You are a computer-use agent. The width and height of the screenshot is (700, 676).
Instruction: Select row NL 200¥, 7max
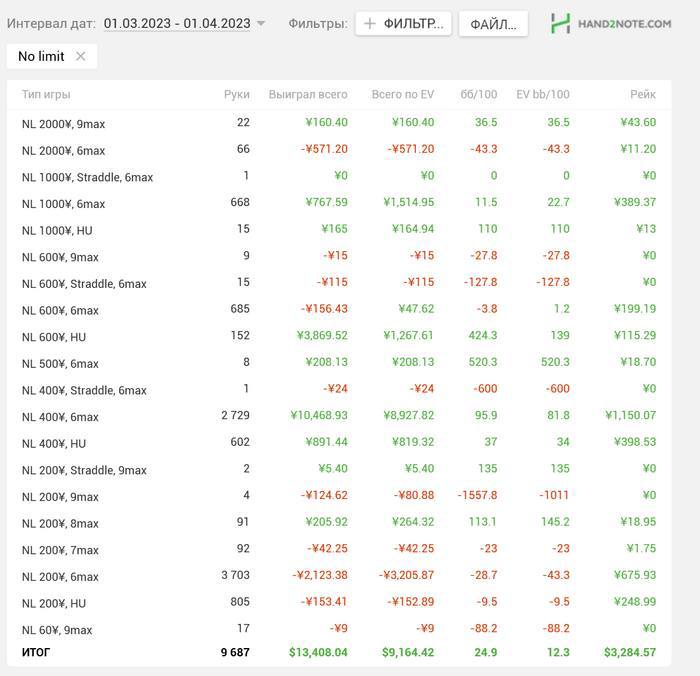[339, 549]
